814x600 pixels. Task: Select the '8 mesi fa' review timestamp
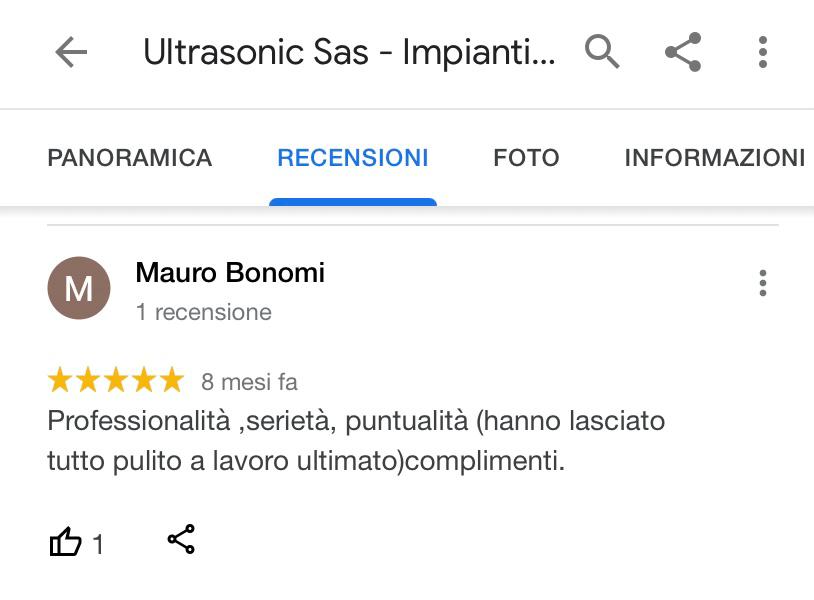[249, 379]
